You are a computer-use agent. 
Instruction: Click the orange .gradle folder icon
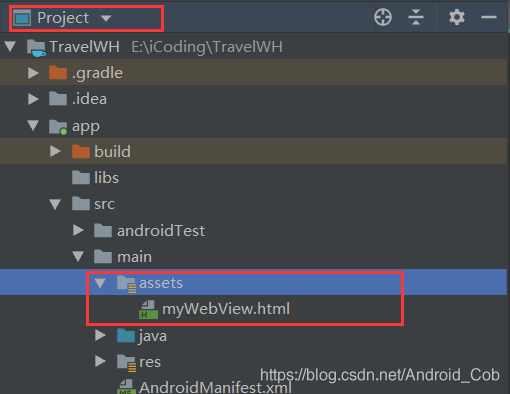pos(58,72)
